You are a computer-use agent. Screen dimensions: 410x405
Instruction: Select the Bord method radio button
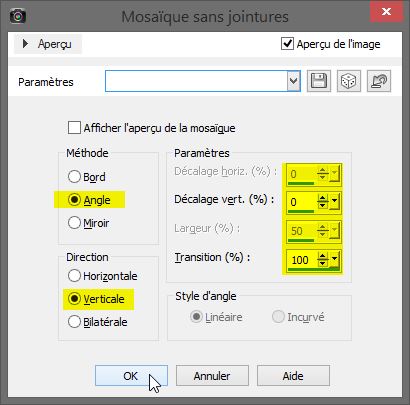pyautogui.click(x=74, y=177)
